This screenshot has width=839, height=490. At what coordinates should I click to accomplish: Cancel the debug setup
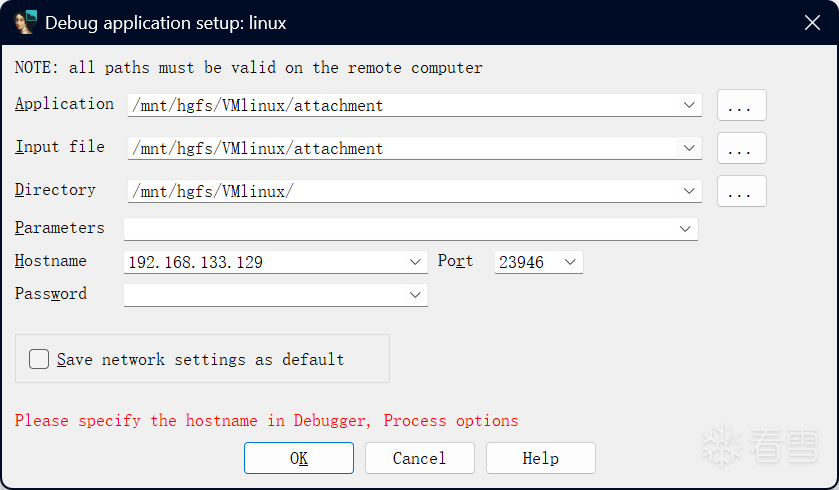tap(419, 458)
